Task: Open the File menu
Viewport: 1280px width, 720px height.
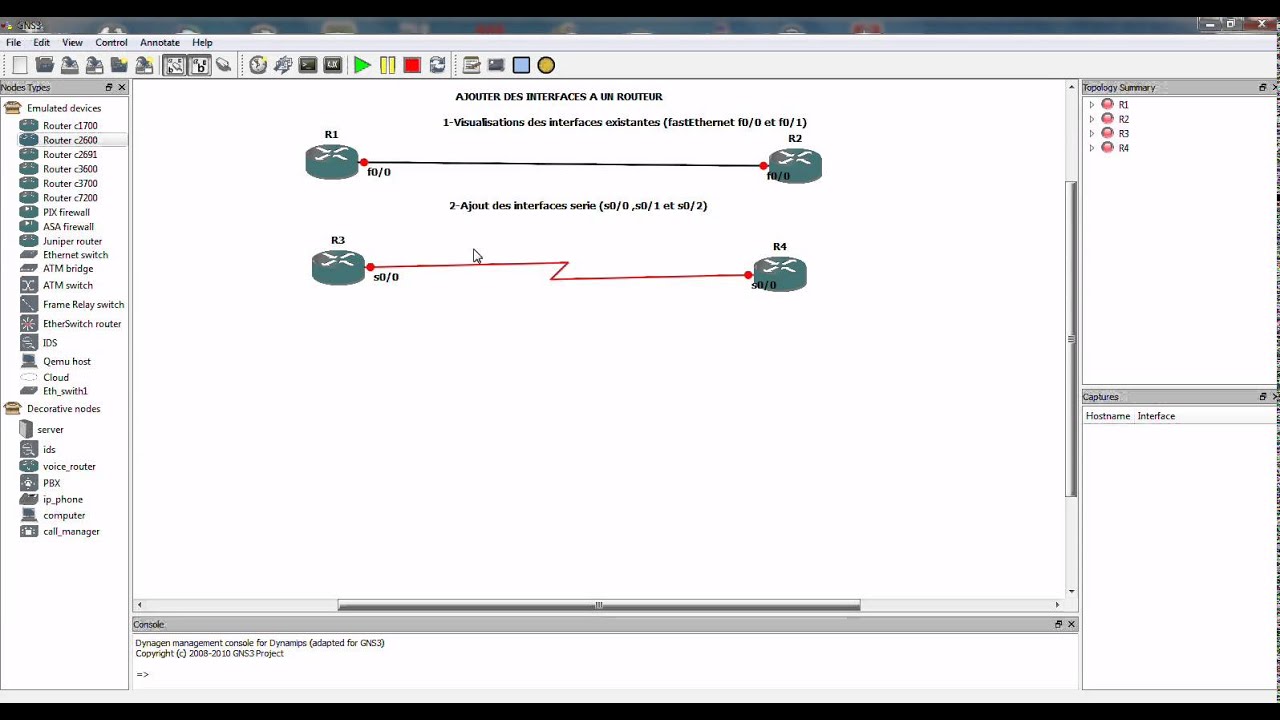Action: (x=14, y=43)
